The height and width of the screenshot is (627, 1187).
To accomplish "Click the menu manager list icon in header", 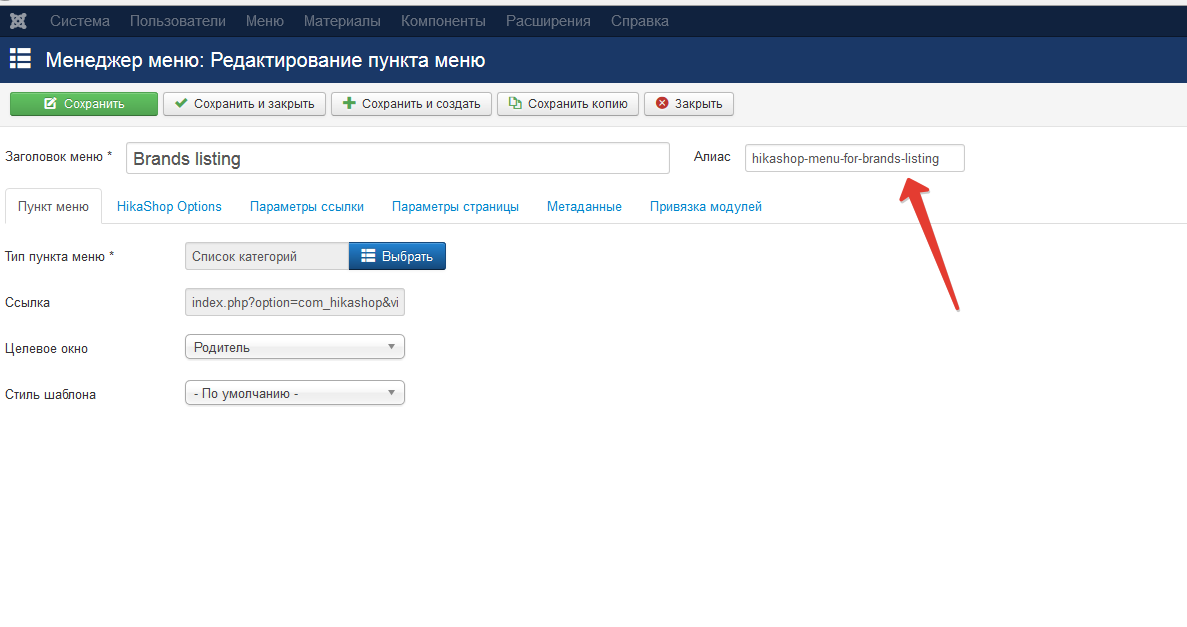I will pos(20,59).
